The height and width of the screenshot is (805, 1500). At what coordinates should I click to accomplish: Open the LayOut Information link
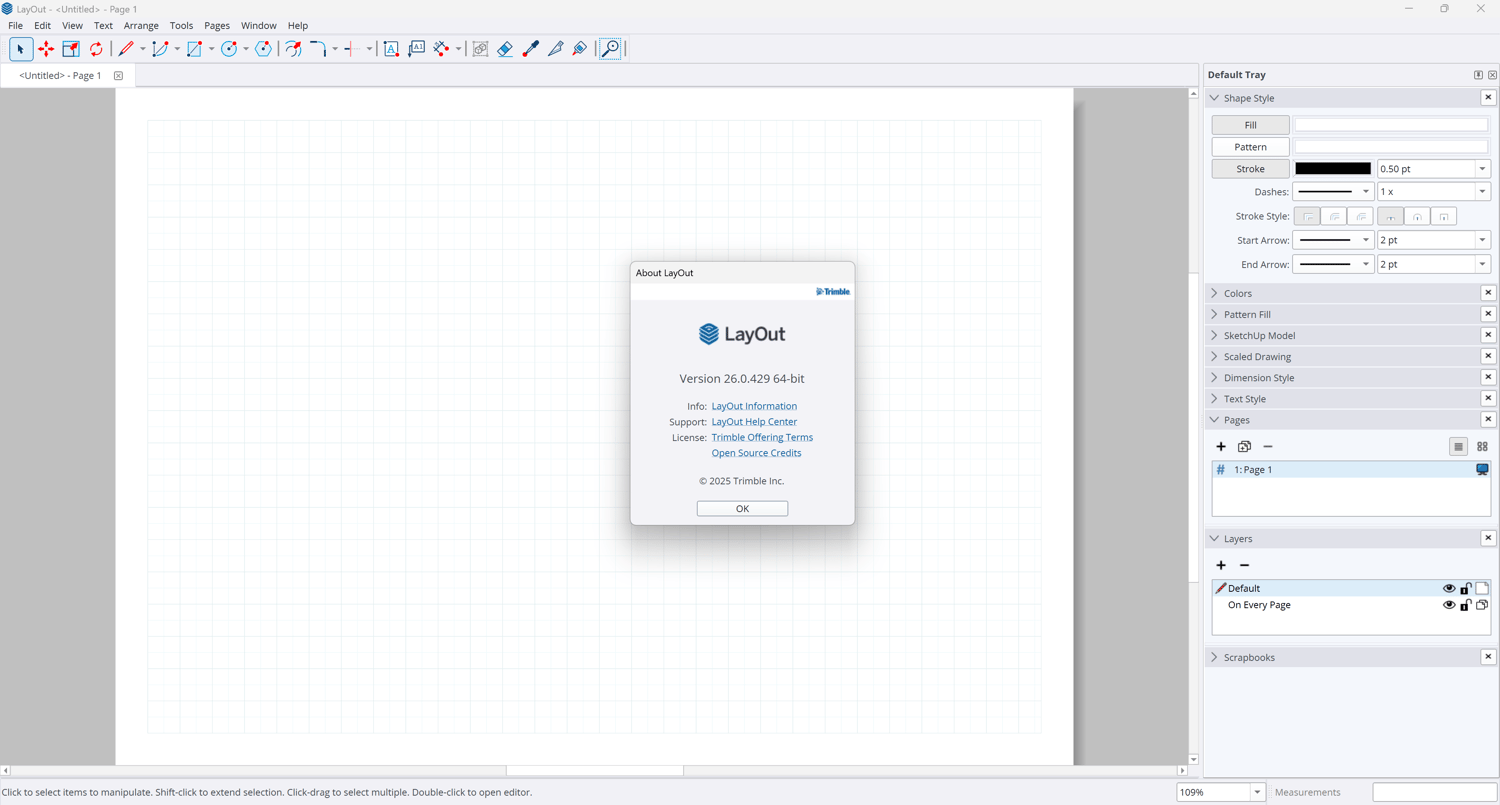(x=754, y=406)
